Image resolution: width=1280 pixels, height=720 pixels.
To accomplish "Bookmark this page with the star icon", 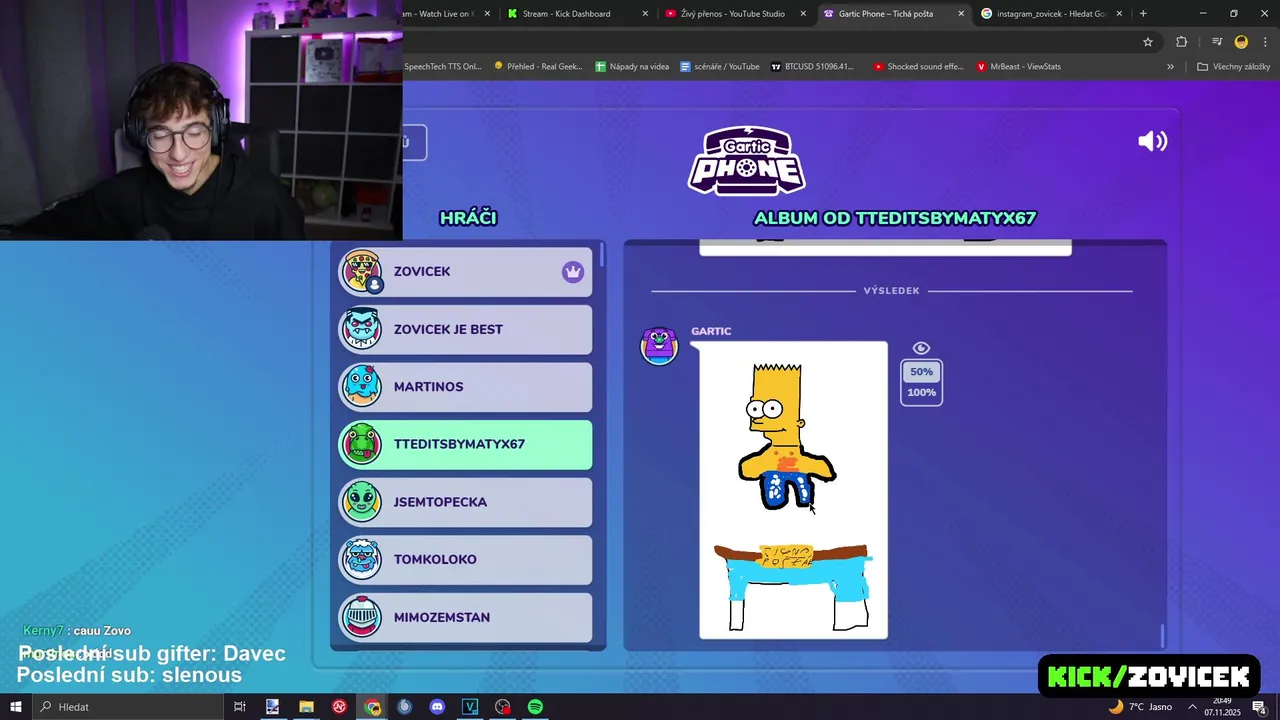I will click(1148, 42).
